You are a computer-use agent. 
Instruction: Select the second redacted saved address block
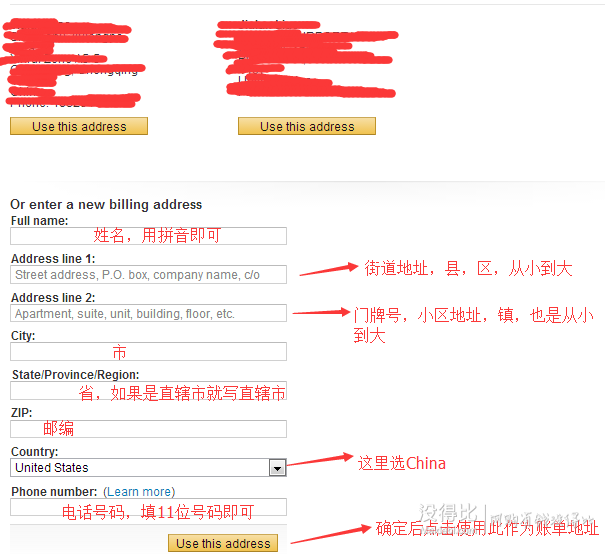coord(305,58)
